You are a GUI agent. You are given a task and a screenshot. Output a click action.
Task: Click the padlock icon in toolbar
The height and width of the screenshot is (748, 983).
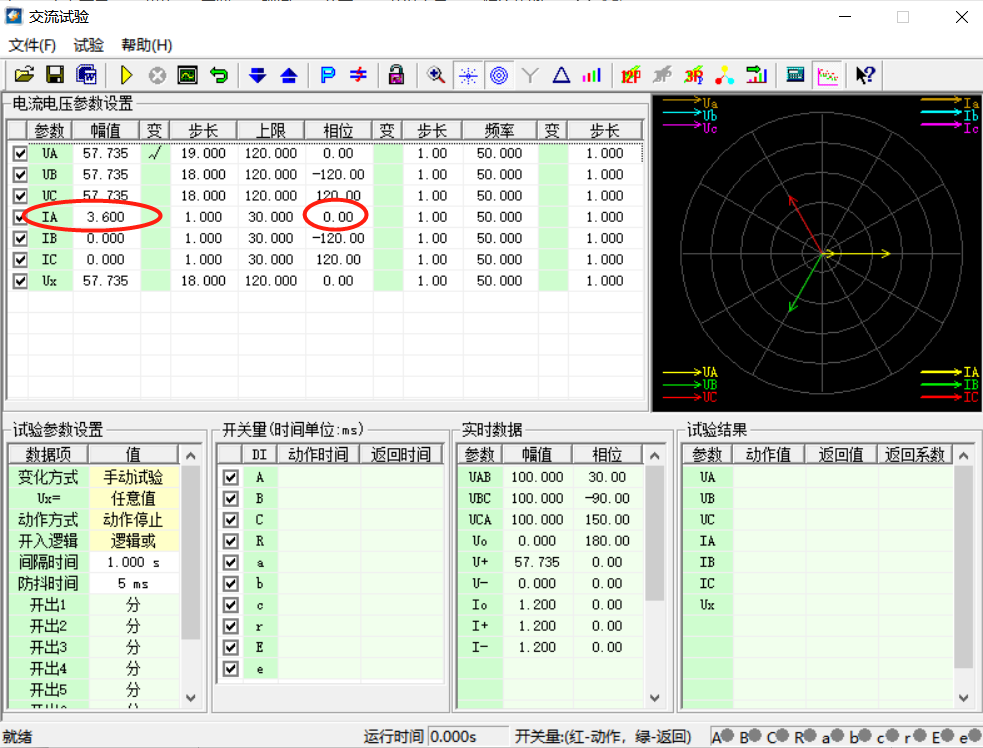(396, 75)
